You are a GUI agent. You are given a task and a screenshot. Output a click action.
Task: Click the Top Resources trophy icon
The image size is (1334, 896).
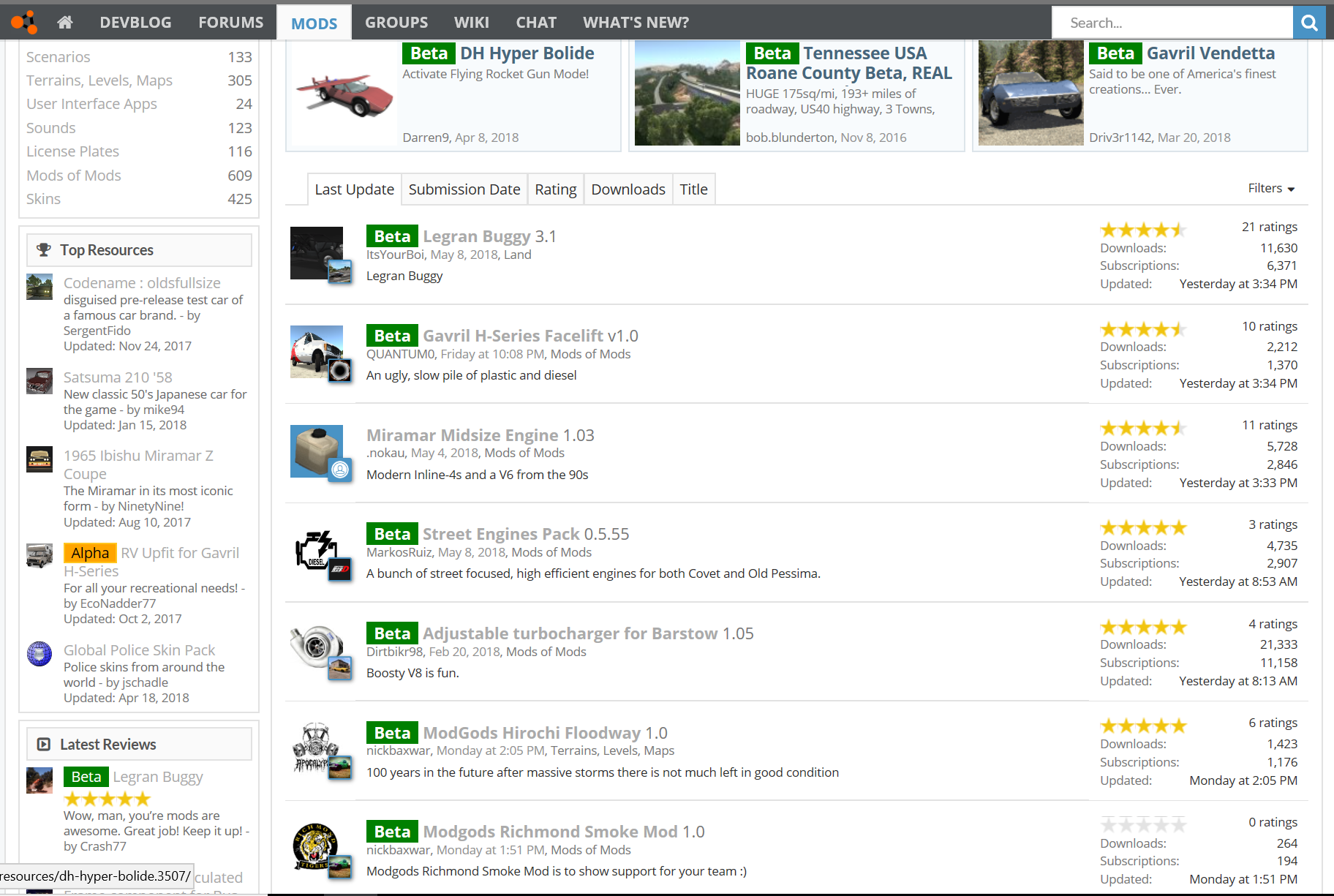(x=44, y=250)
